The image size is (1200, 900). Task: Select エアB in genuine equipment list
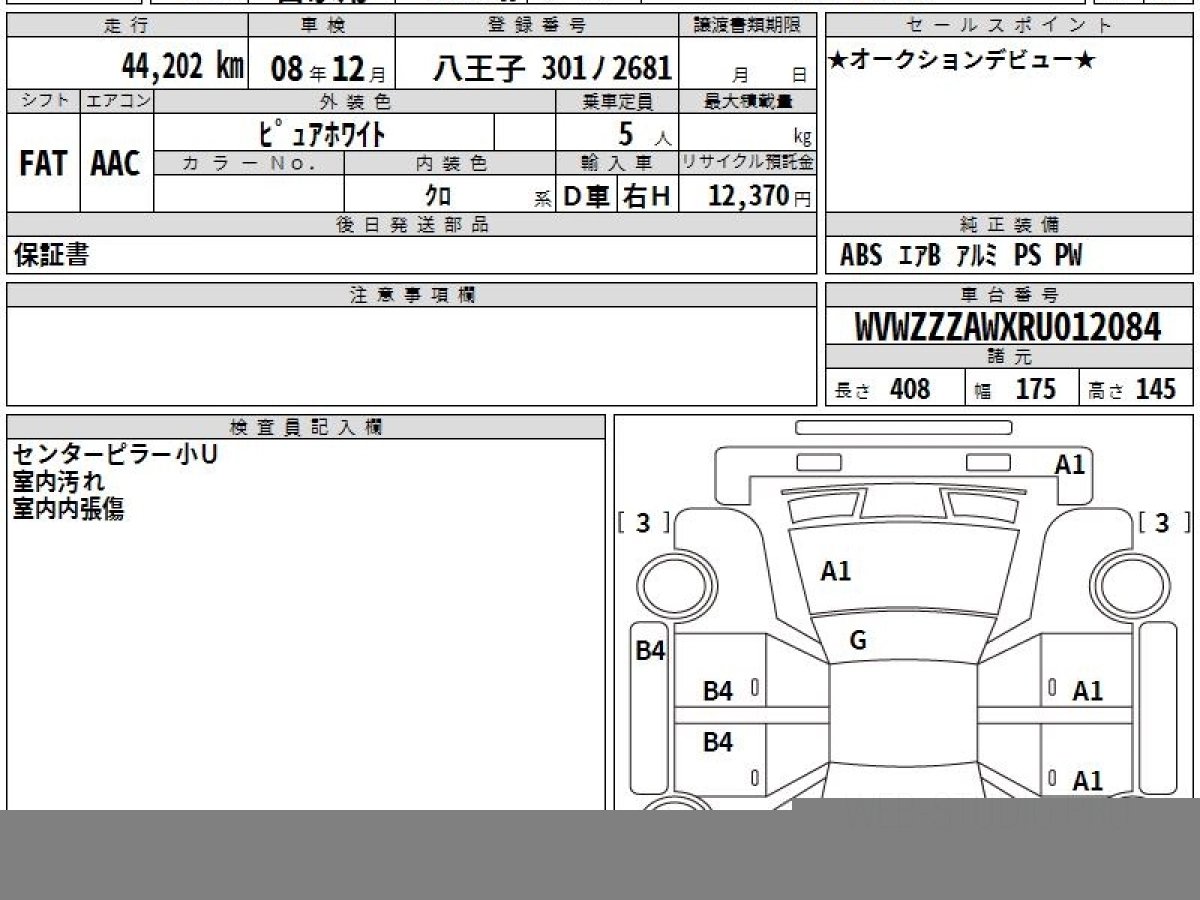pos(920,256)
